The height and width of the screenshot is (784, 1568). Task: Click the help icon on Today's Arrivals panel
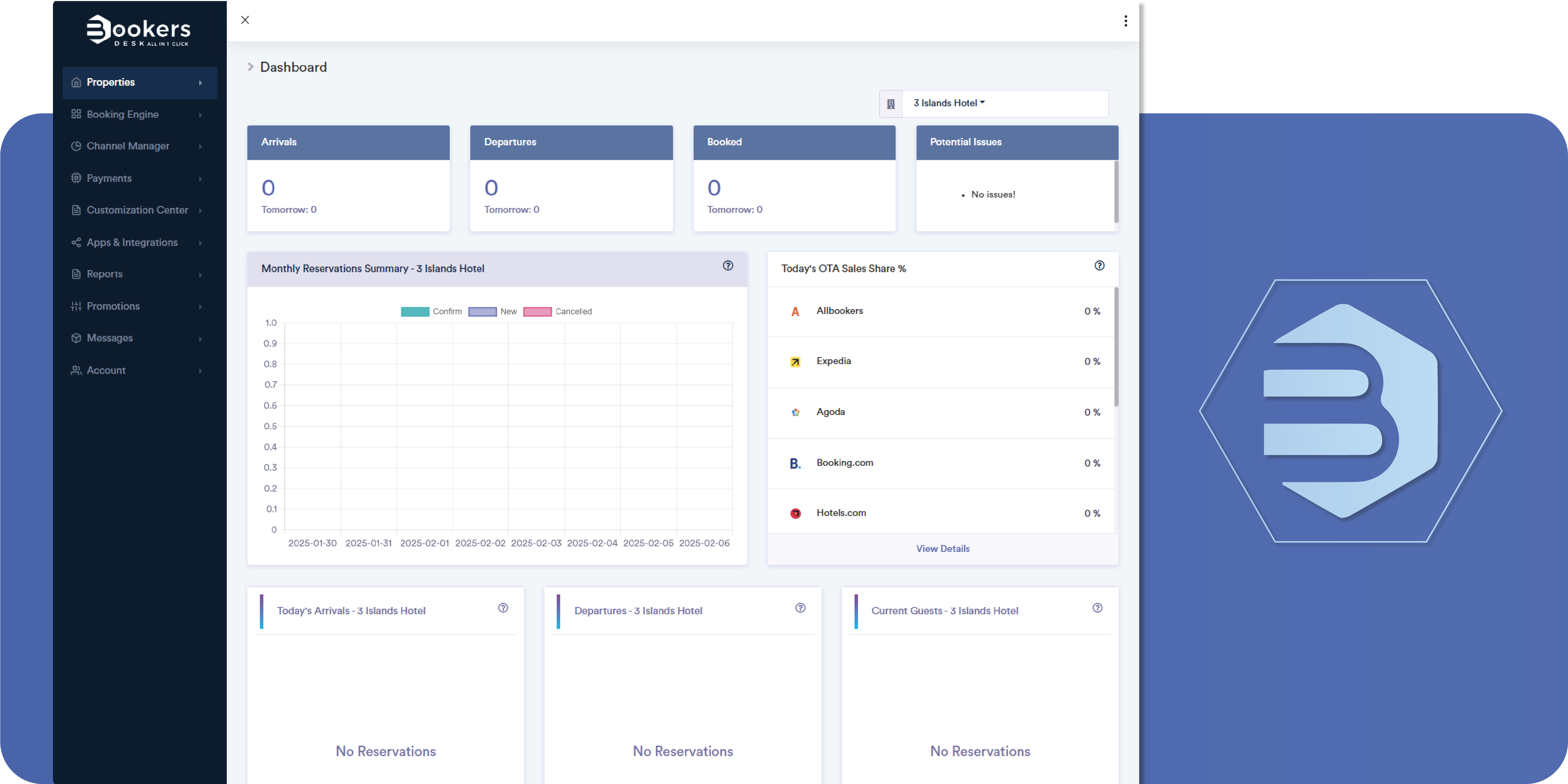pyautogui.click(x=503, y=607)
